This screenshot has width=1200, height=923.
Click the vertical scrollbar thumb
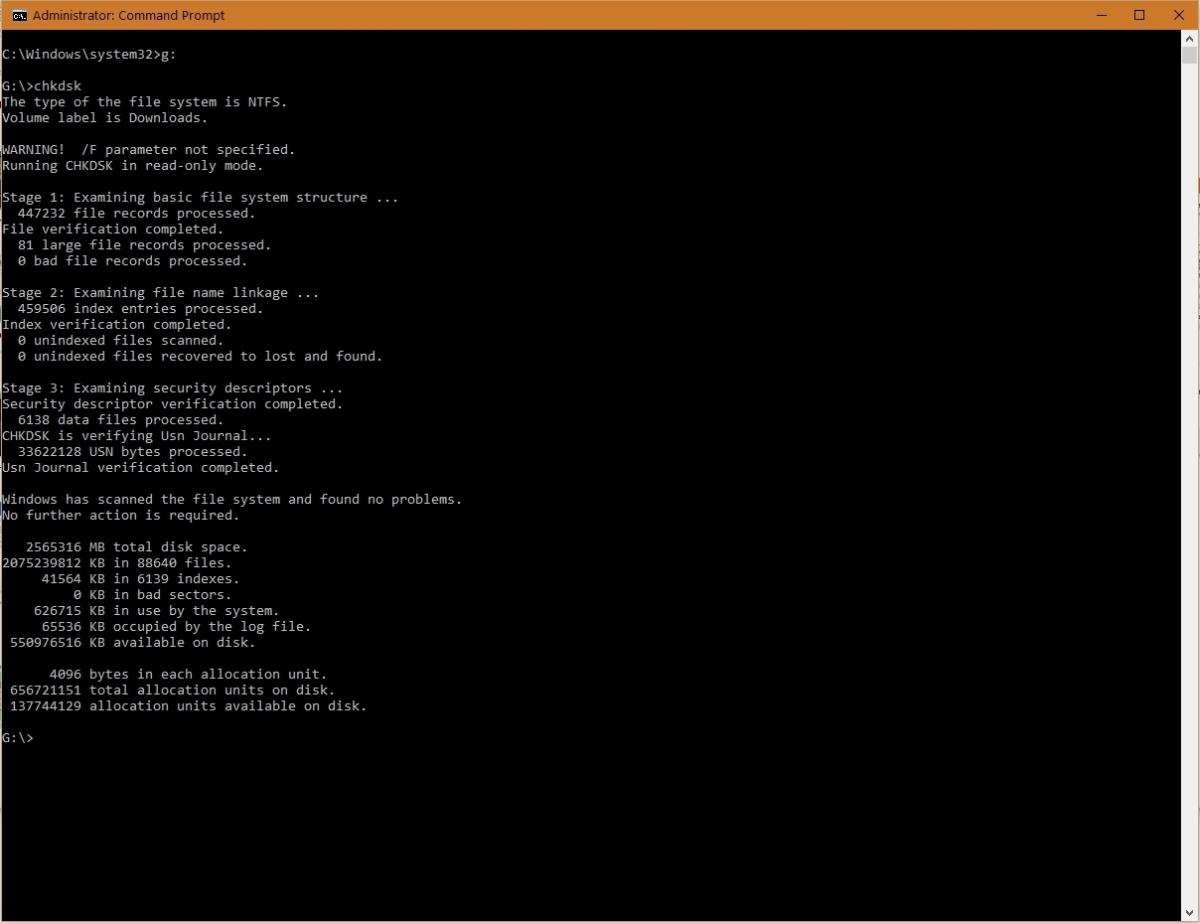(1190, 56)
